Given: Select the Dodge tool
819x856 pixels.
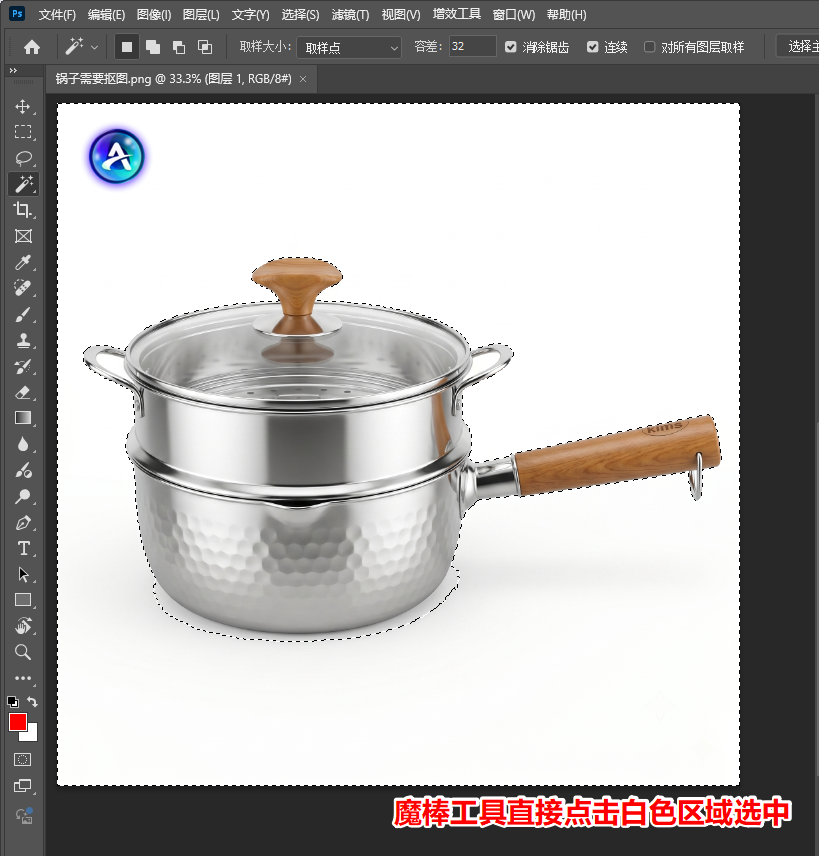Looking at the screenshot, I should click(x=22, y=496).
